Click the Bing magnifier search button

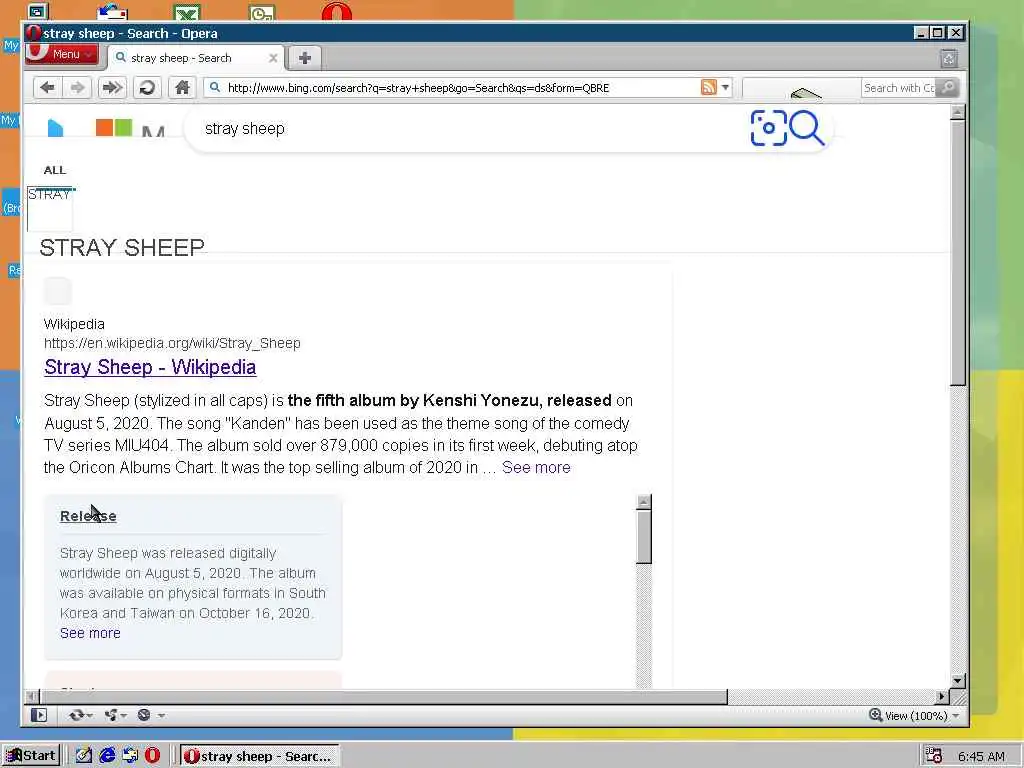(807, 128)
